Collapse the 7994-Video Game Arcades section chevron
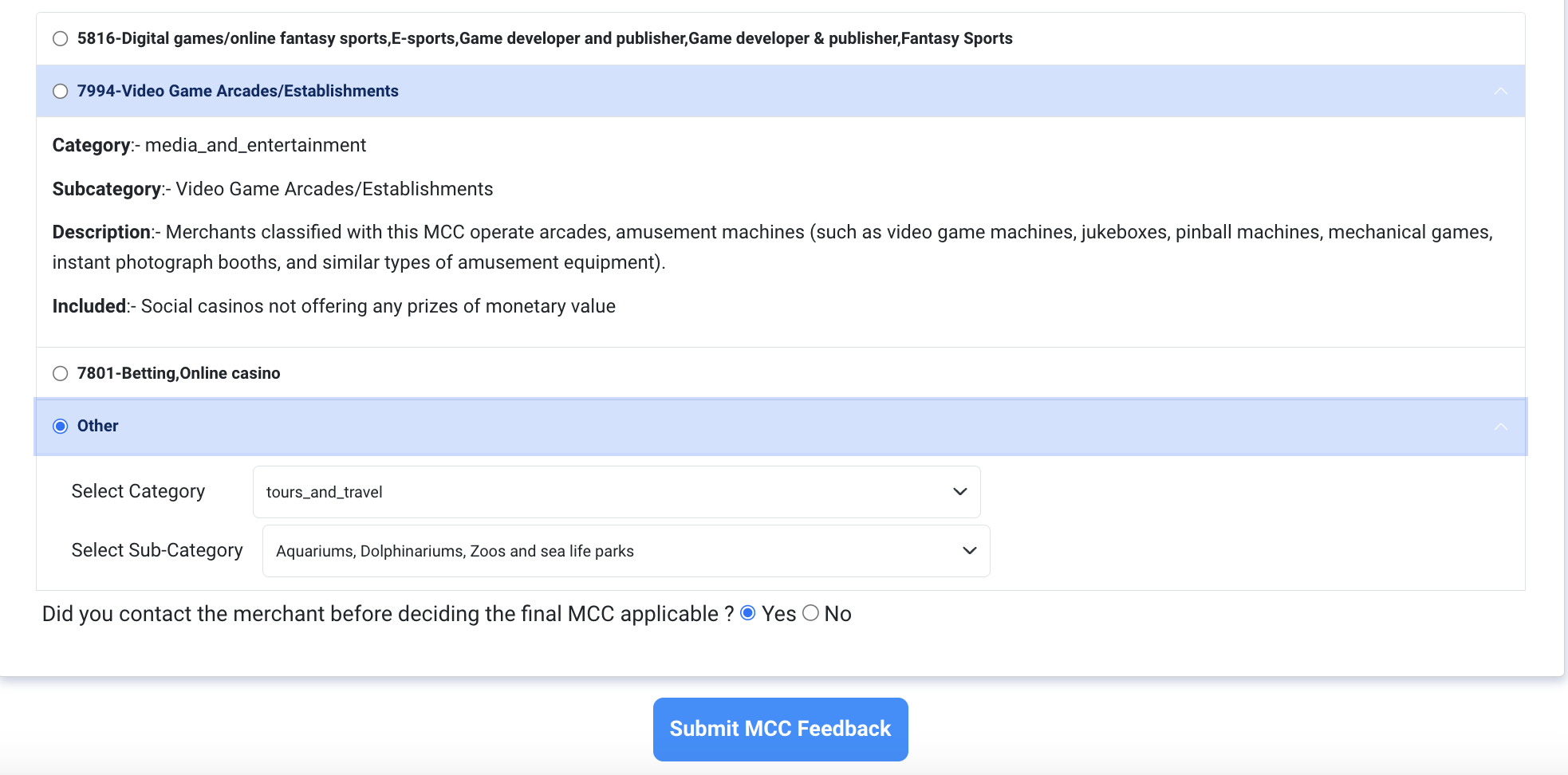This screenshot has width=1568, height=775. 1500,92
